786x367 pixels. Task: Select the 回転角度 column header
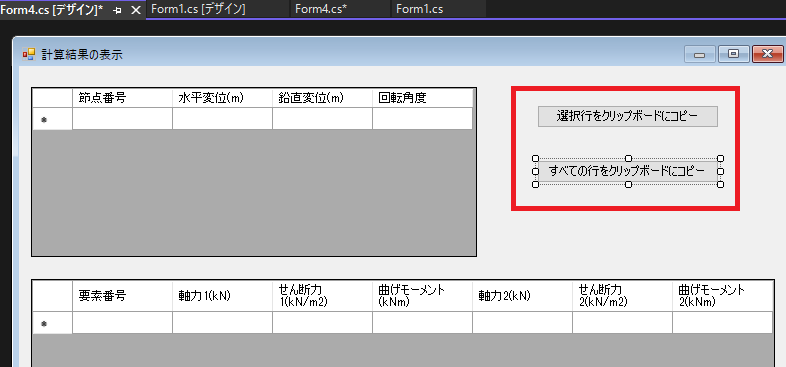(x=423, y=98)
